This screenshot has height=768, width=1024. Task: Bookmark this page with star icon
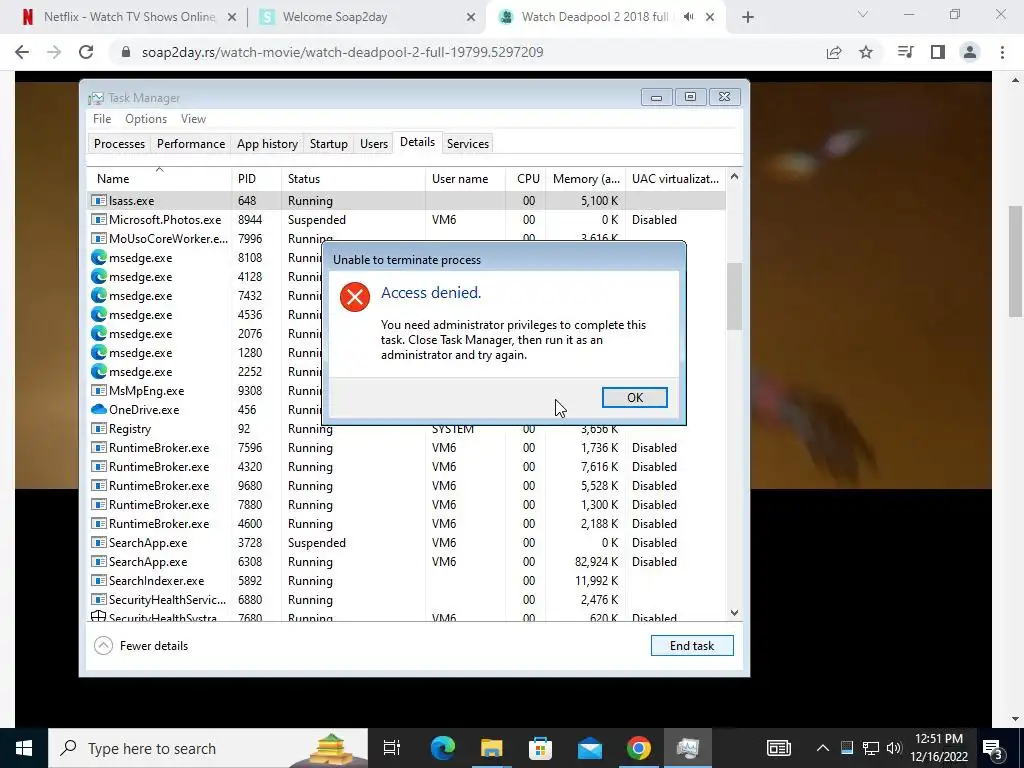[x=866, y=52]
